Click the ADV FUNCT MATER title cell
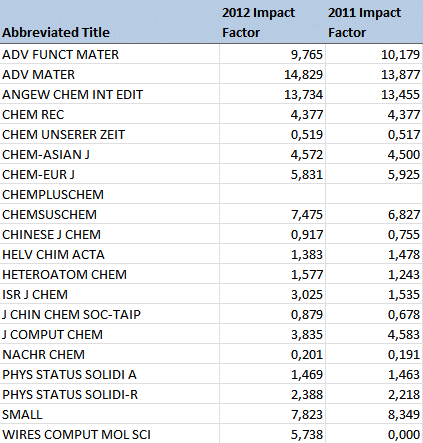 pyautogui.click(x=110, y=54)
